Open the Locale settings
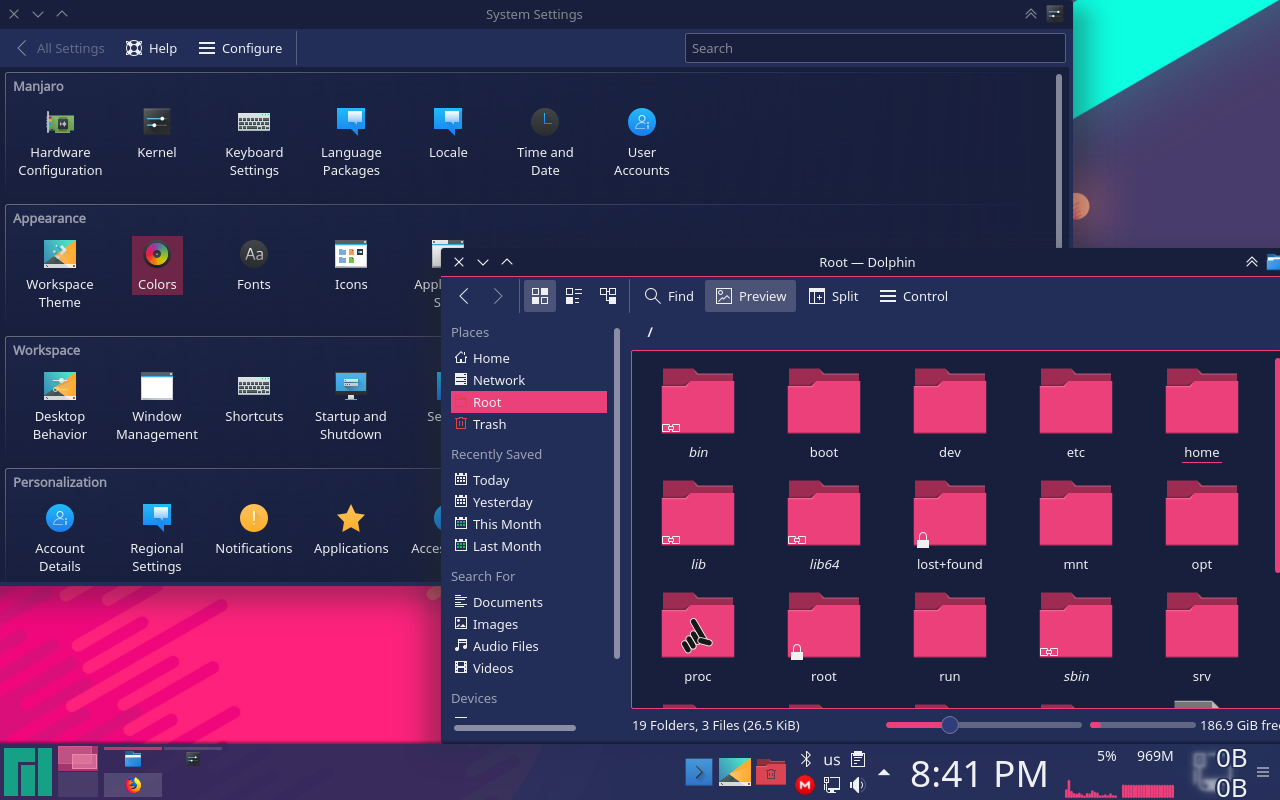The width and height of the screenshot is (1280, 800). coord(448,134)
